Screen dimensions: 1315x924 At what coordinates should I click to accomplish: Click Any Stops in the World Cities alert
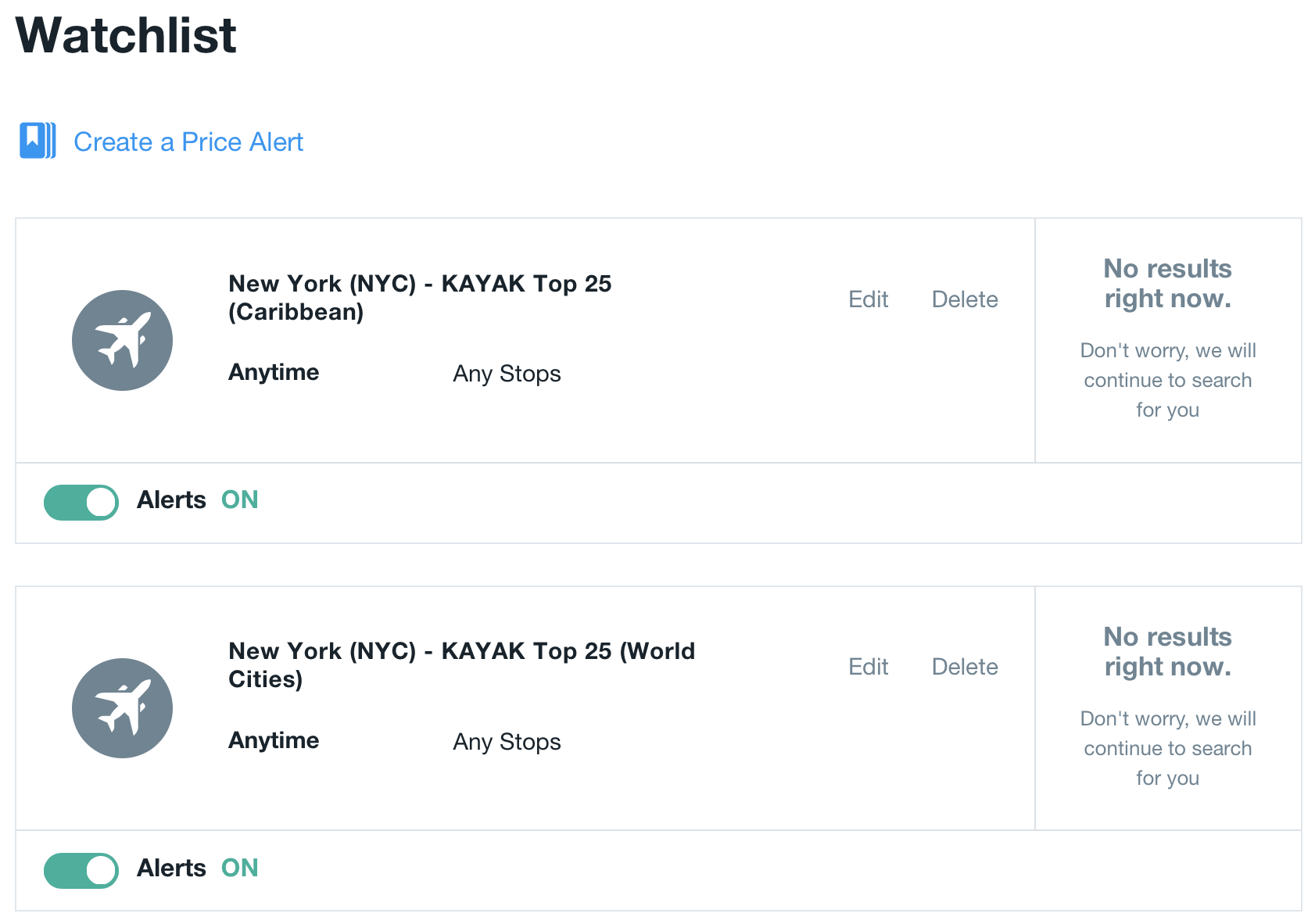point(507,742)
